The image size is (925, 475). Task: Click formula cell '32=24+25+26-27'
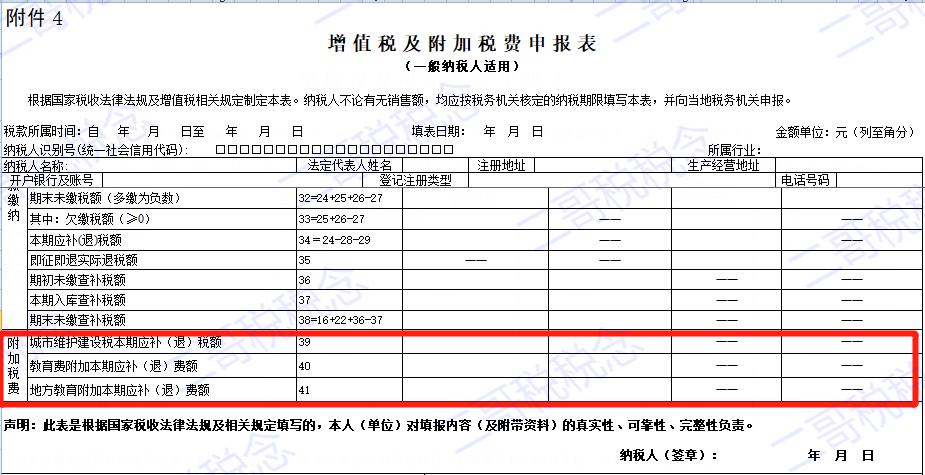tap(349, 198)
